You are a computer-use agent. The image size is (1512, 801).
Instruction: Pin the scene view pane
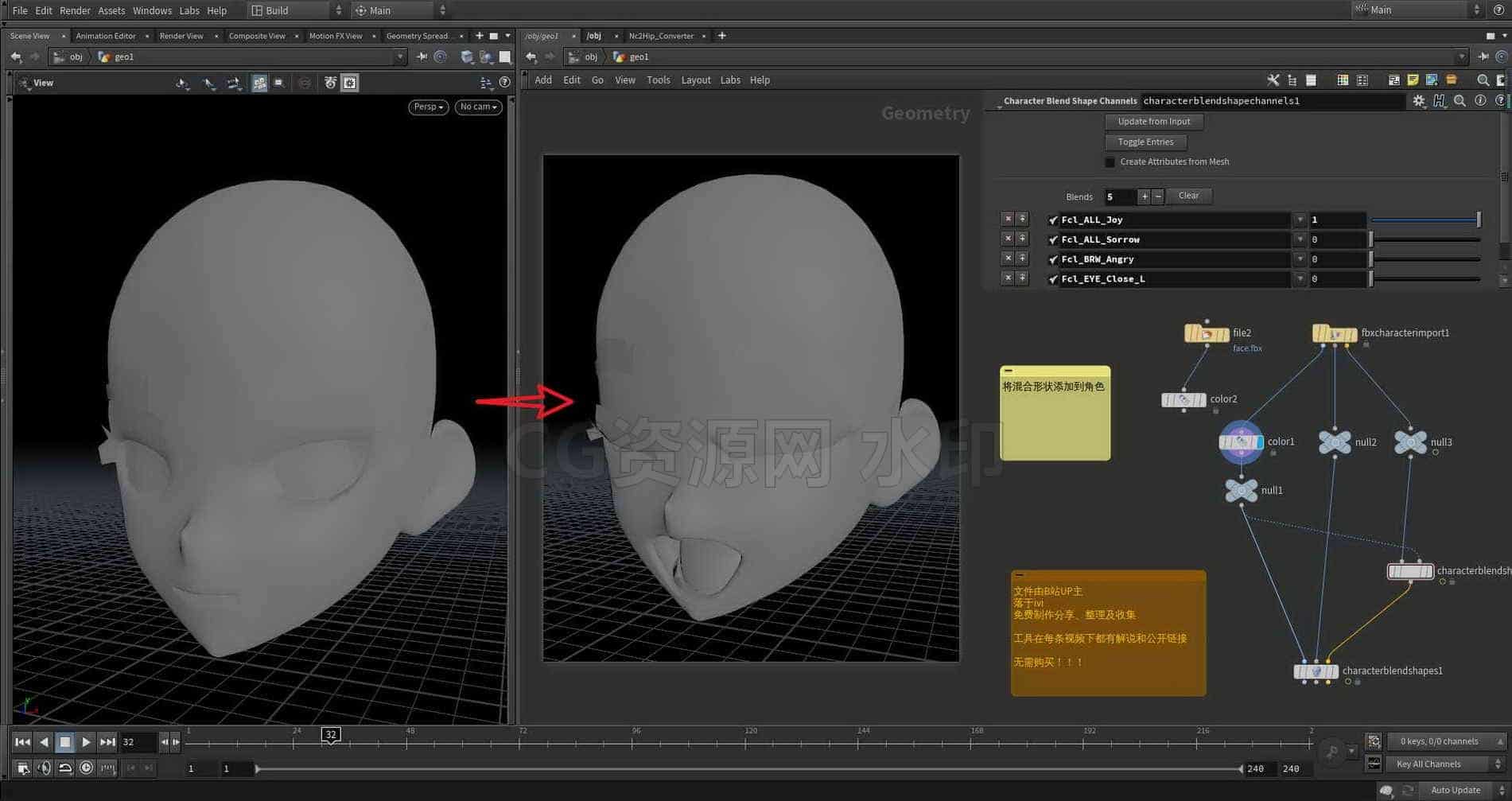coord(422,57)
